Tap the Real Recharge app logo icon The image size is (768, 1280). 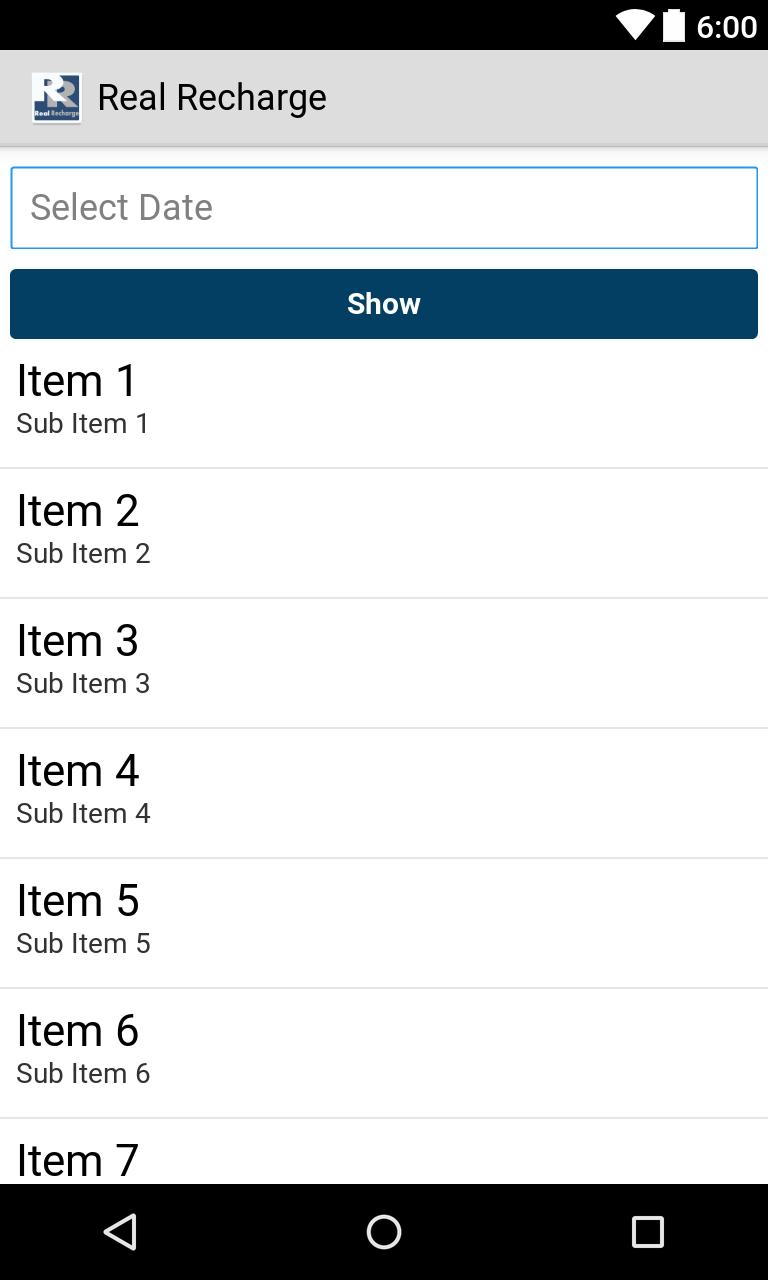(56, 98)
